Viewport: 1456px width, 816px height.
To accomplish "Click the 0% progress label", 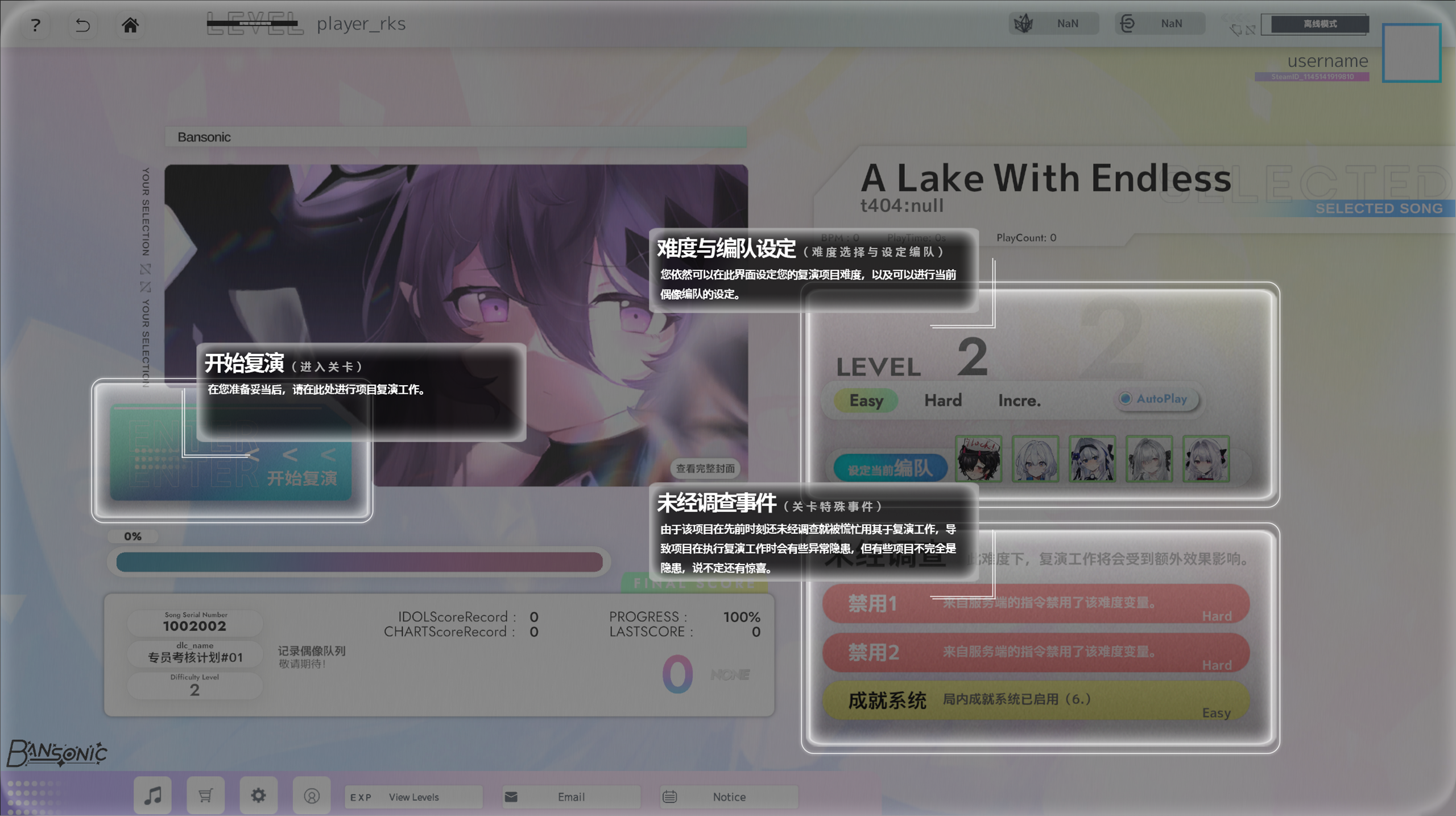I will [133, 536].
